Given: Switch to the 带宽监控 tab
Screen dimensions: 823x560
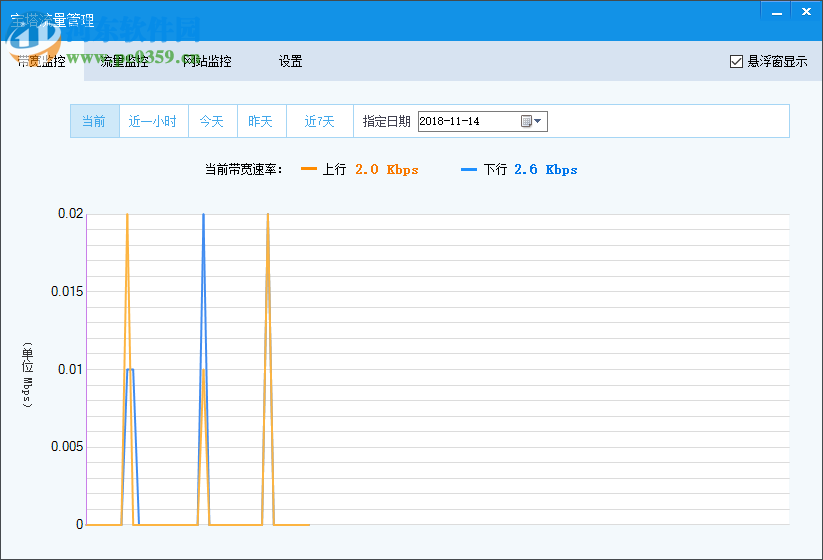Looking at the screenshot, I should 42,61.
